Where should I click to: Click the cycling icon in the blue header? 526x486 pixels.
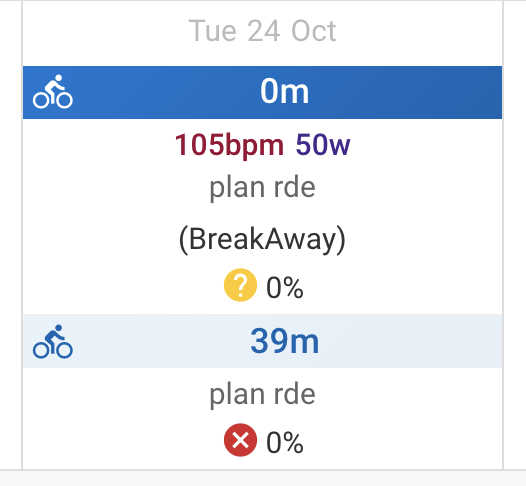pyautogui.click(x=53, y=92)
